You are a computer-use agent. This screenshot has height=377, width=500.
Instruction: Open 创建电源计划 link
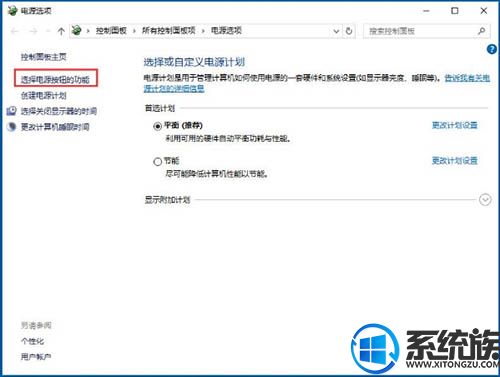click(44, 96)
